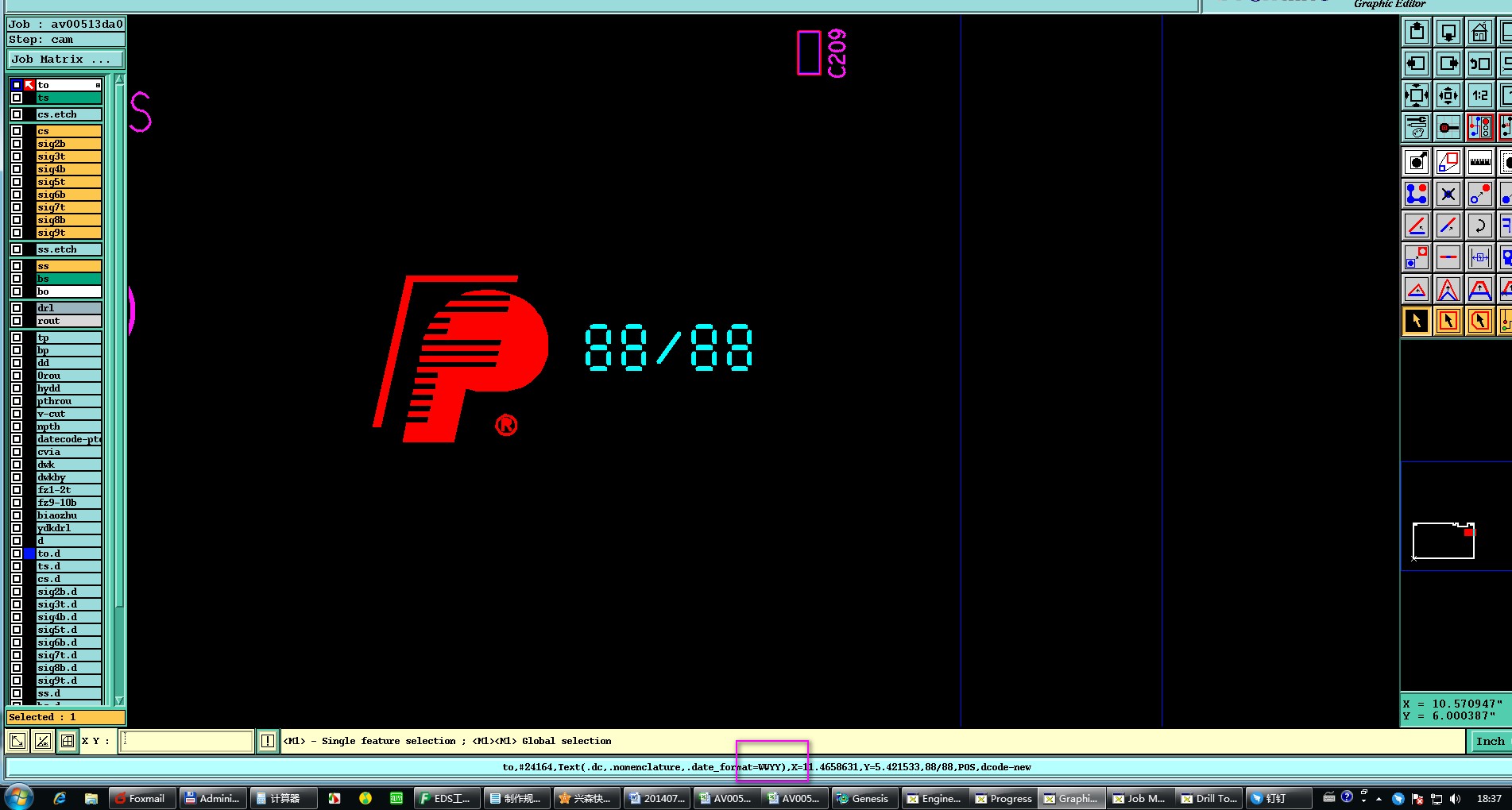Click the layer list scroll down arrow
Screen dimensions: 1512x810
coord(120,701)
